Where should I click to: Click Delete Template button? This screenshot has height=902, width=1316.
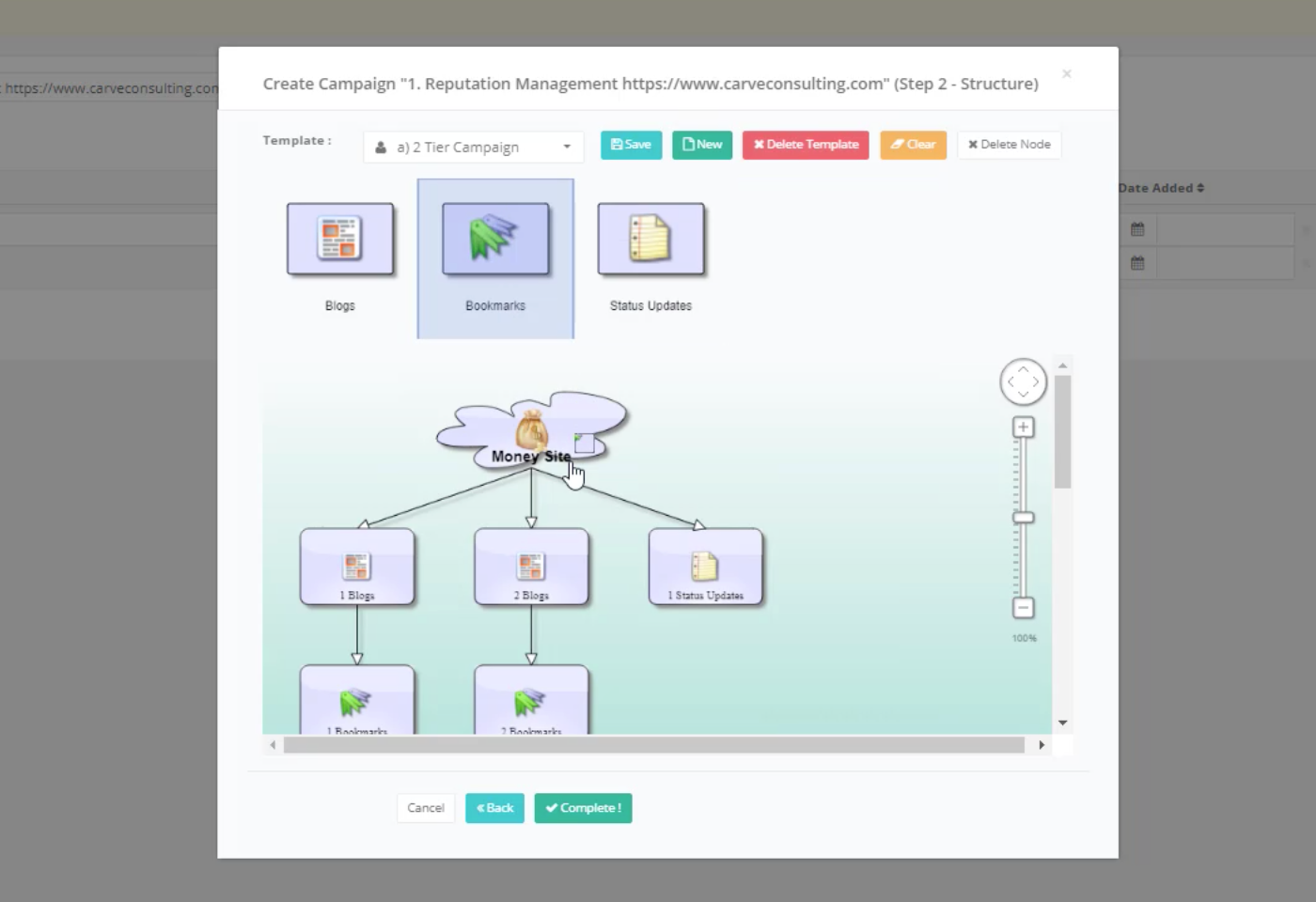click(806, 145)
